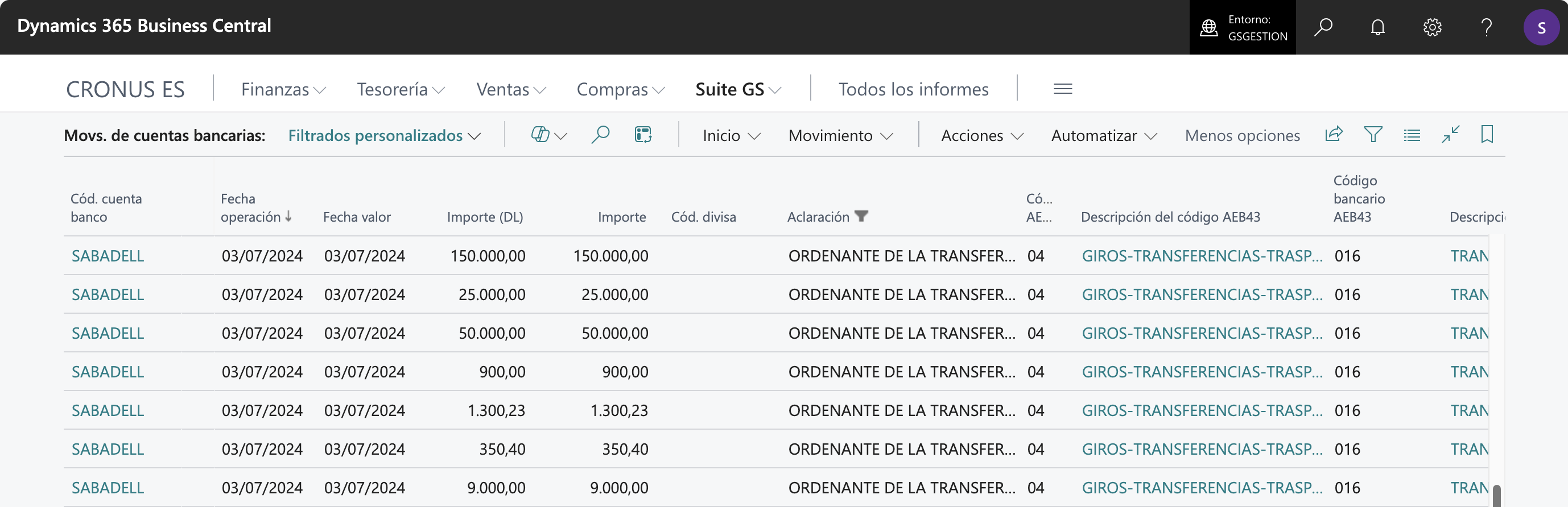Open GIROS-TRANSFERENCIAS link in 9.000,00 row
This screenshot has width=1568, height=507.
pyautogui.click(x=1202, y=488)
